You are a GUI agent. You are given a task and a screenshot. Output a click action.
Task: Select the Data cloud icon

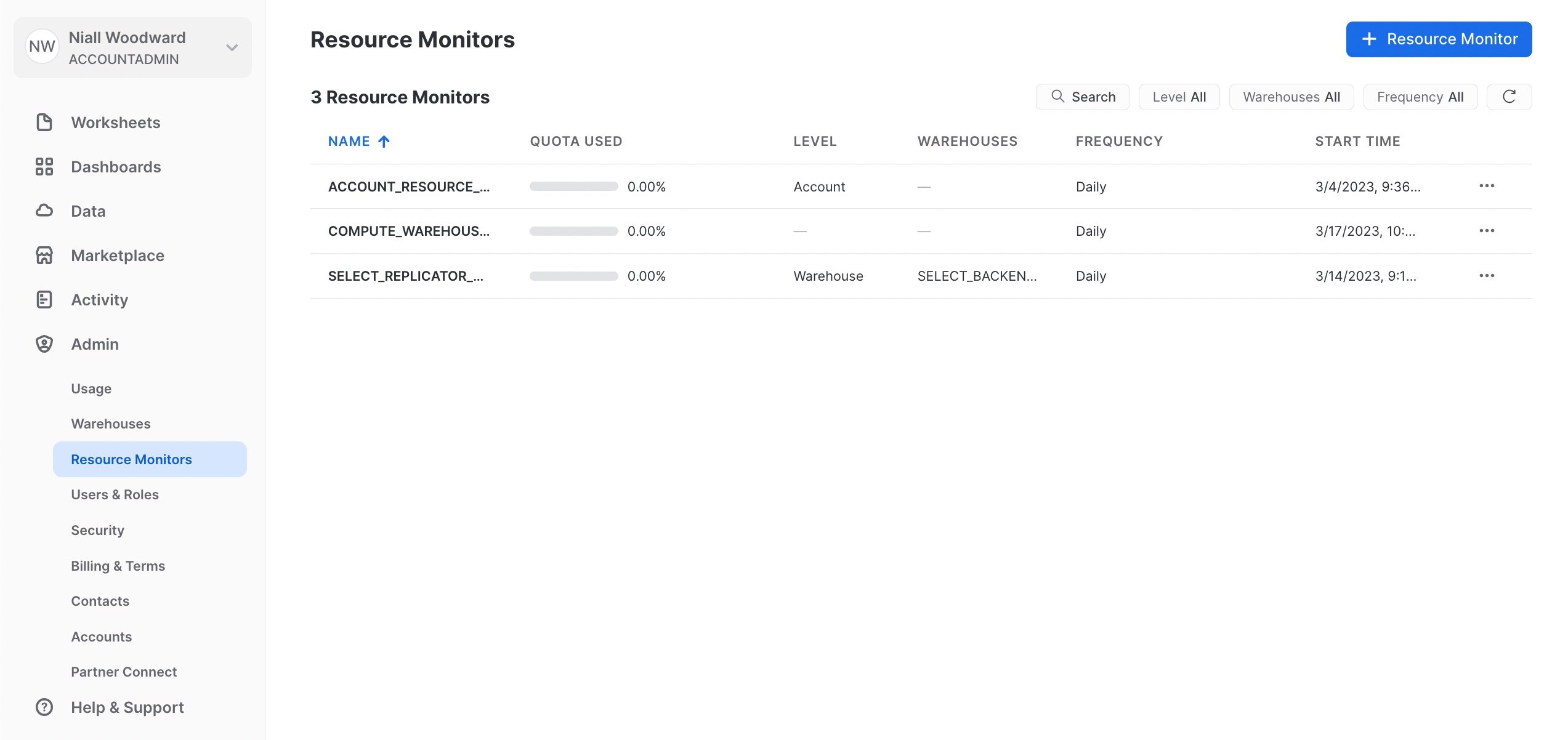pos(44,211)
